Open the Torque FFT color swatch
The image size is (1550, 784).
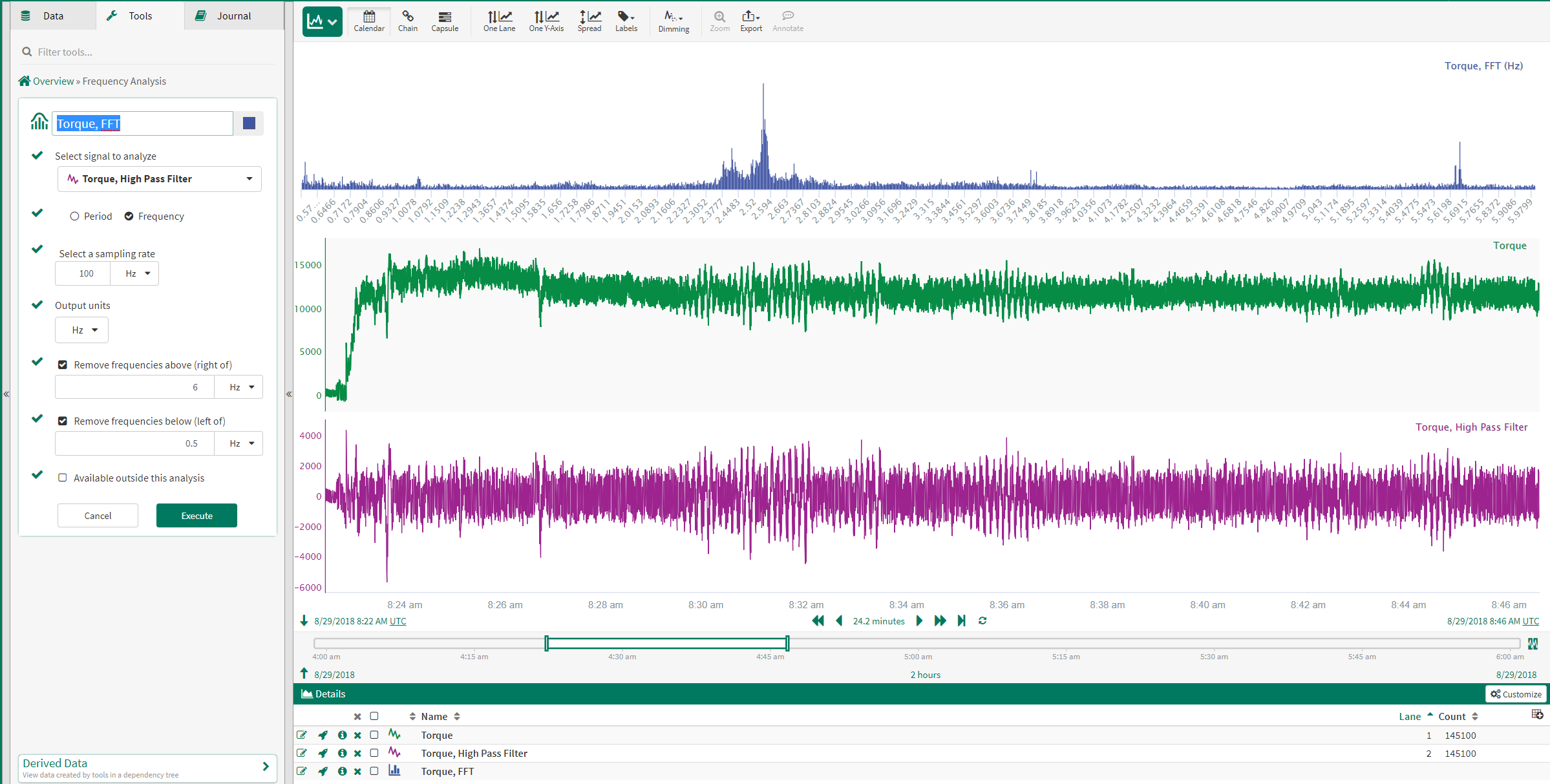click(248, 123)
